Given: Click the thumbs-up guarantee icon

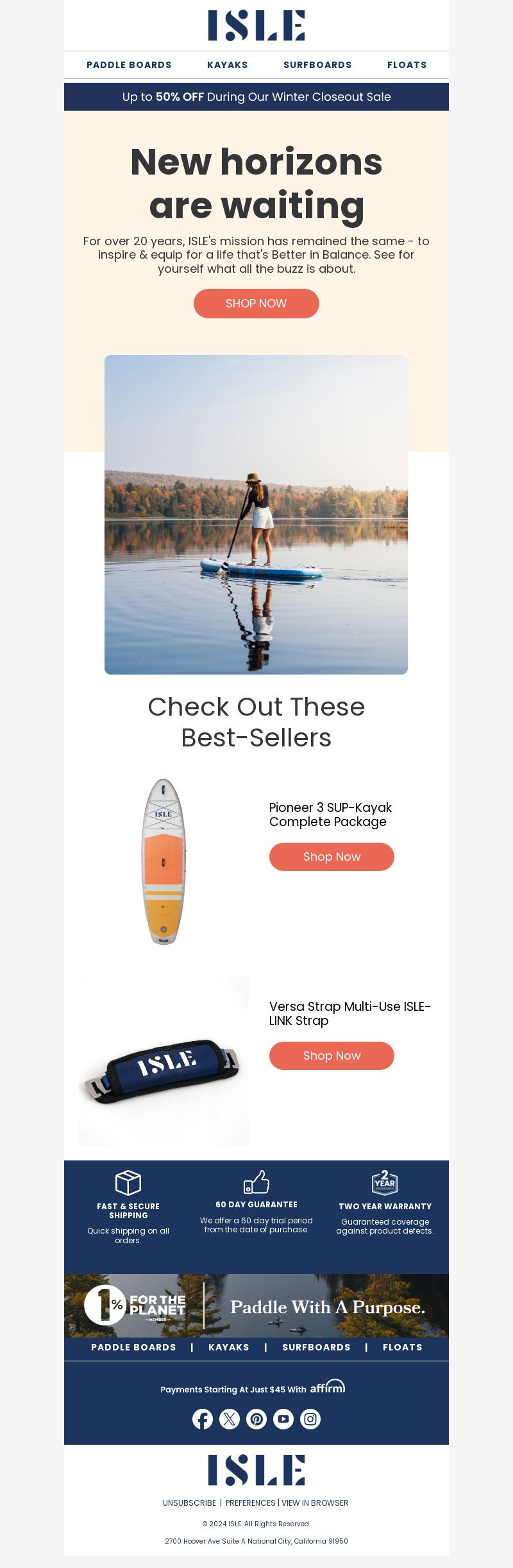Looking at the screenshot, I should (256, 1182).
